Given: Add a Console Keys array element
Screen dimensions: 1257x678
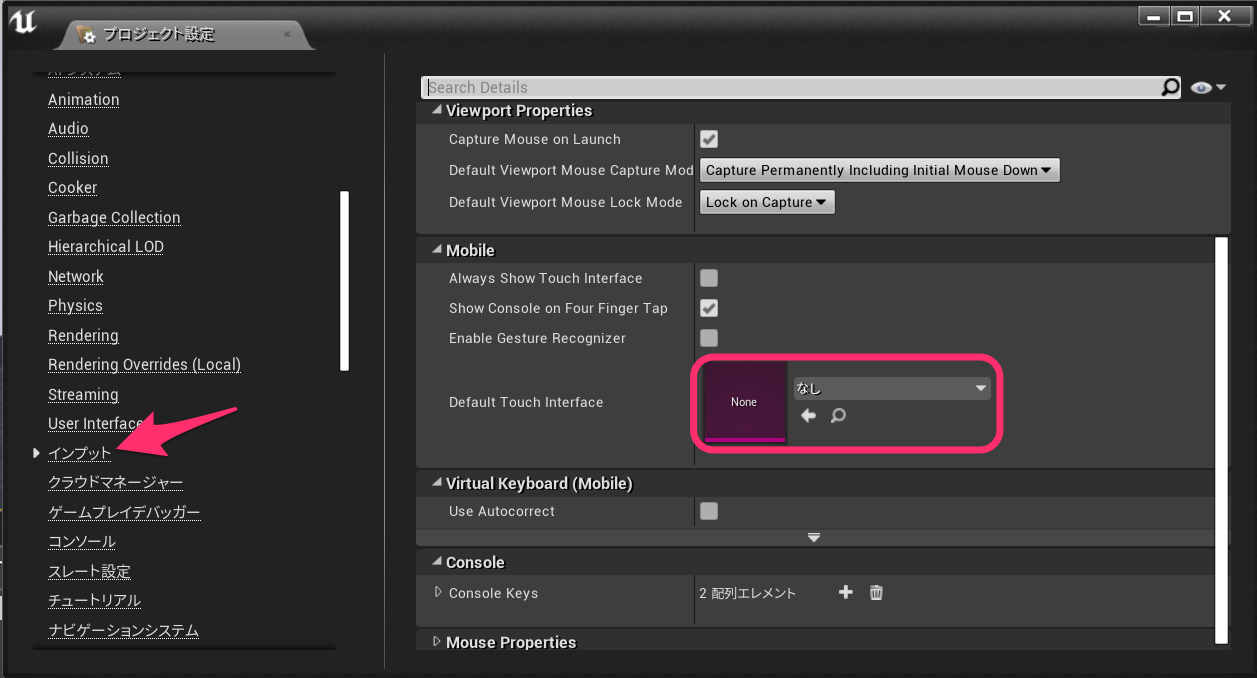Looking at the screenshot, I should click(845, 593).
